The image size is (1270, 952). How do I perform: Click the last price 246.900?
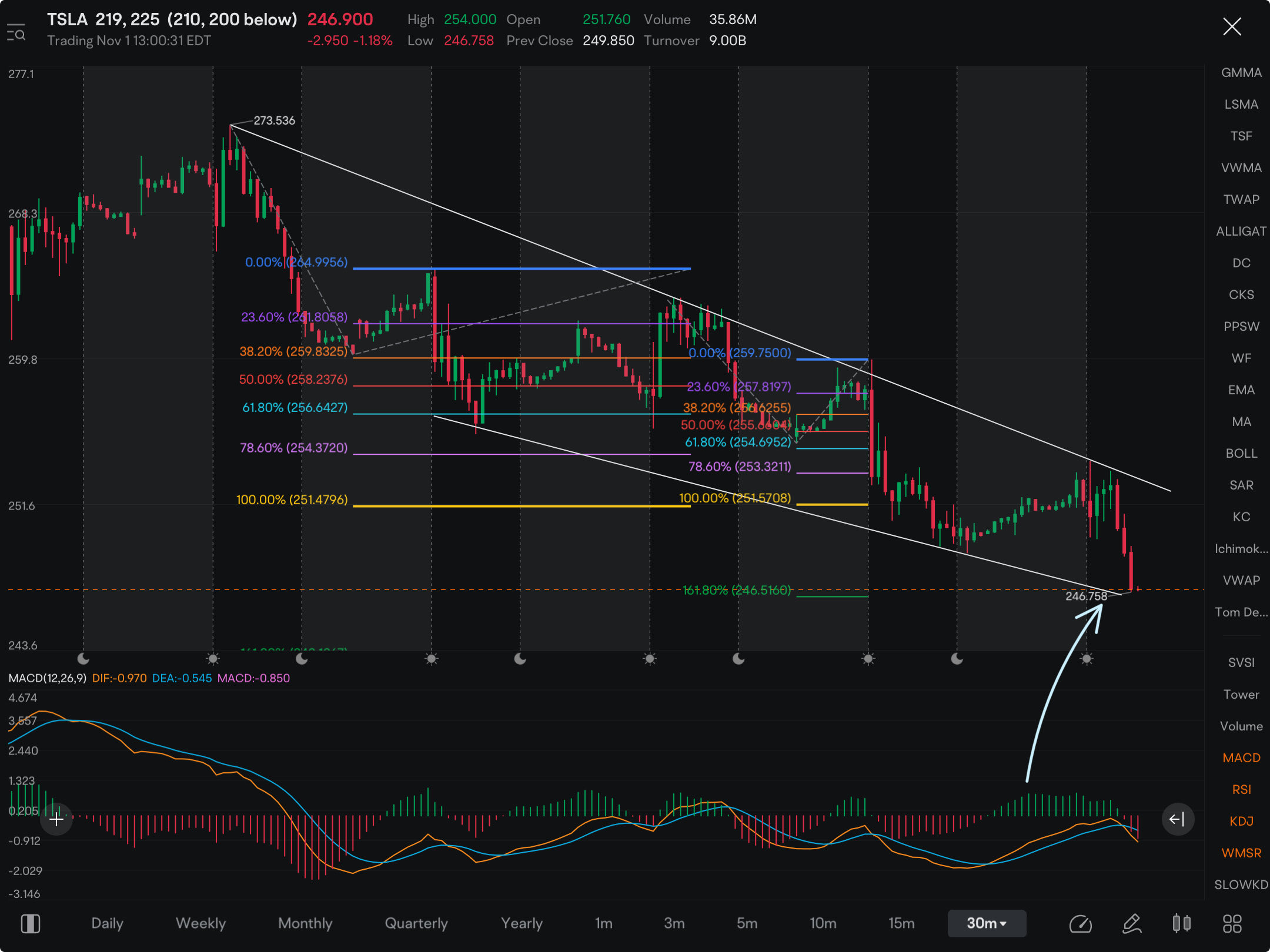[340, 19]
